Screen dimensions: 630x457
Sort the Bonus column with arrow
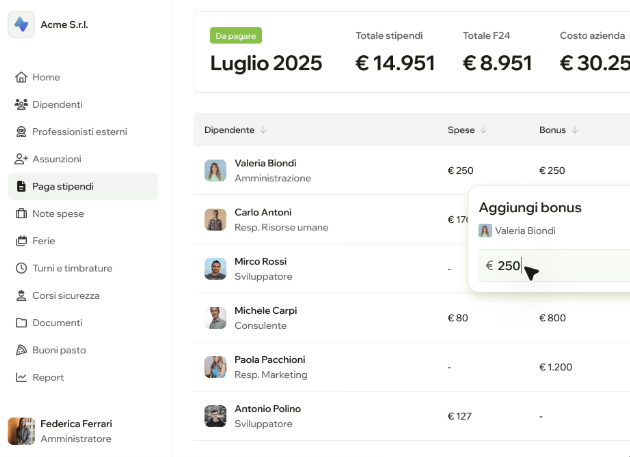click(x=575, y=130)
